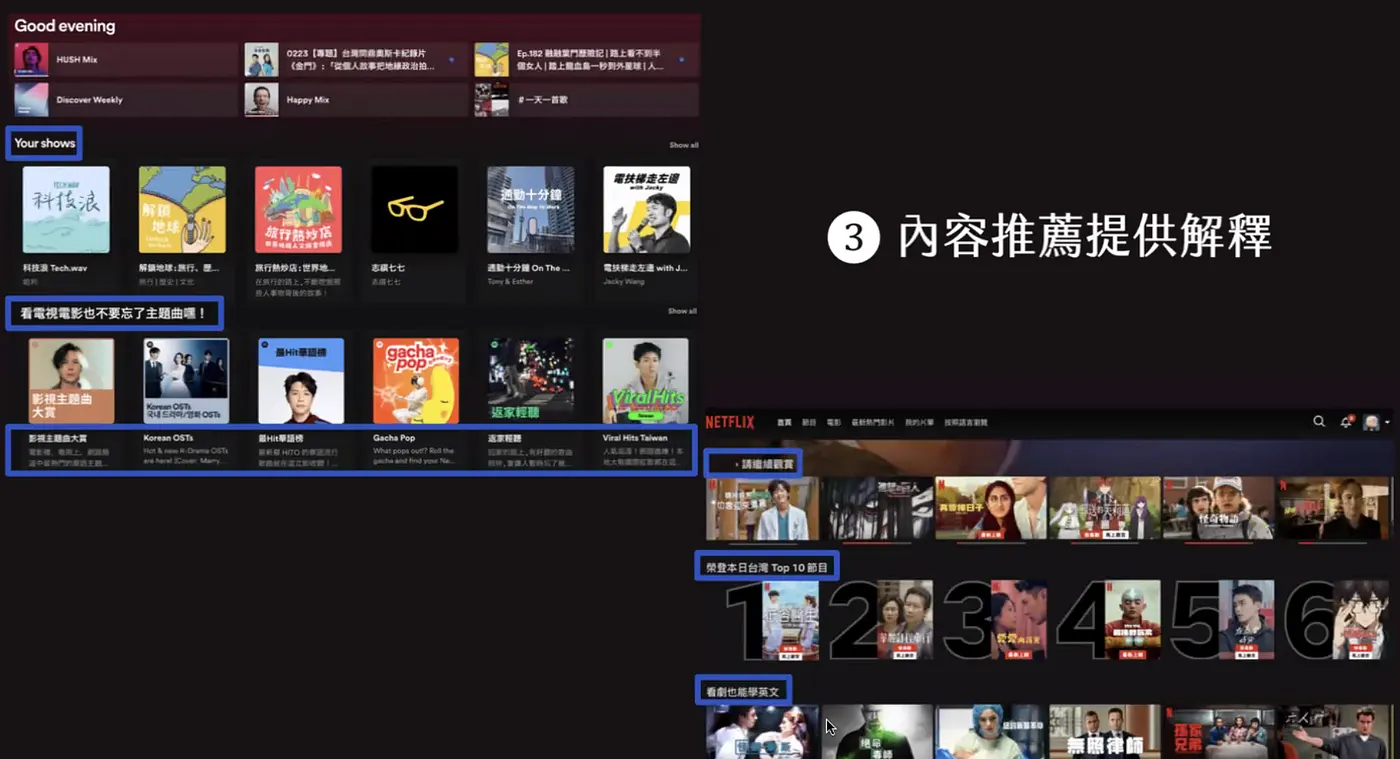1400x759 pixels.
Task: Open Netflix 按照語言瀏覽 tab
Action: [x=965, y=423]
